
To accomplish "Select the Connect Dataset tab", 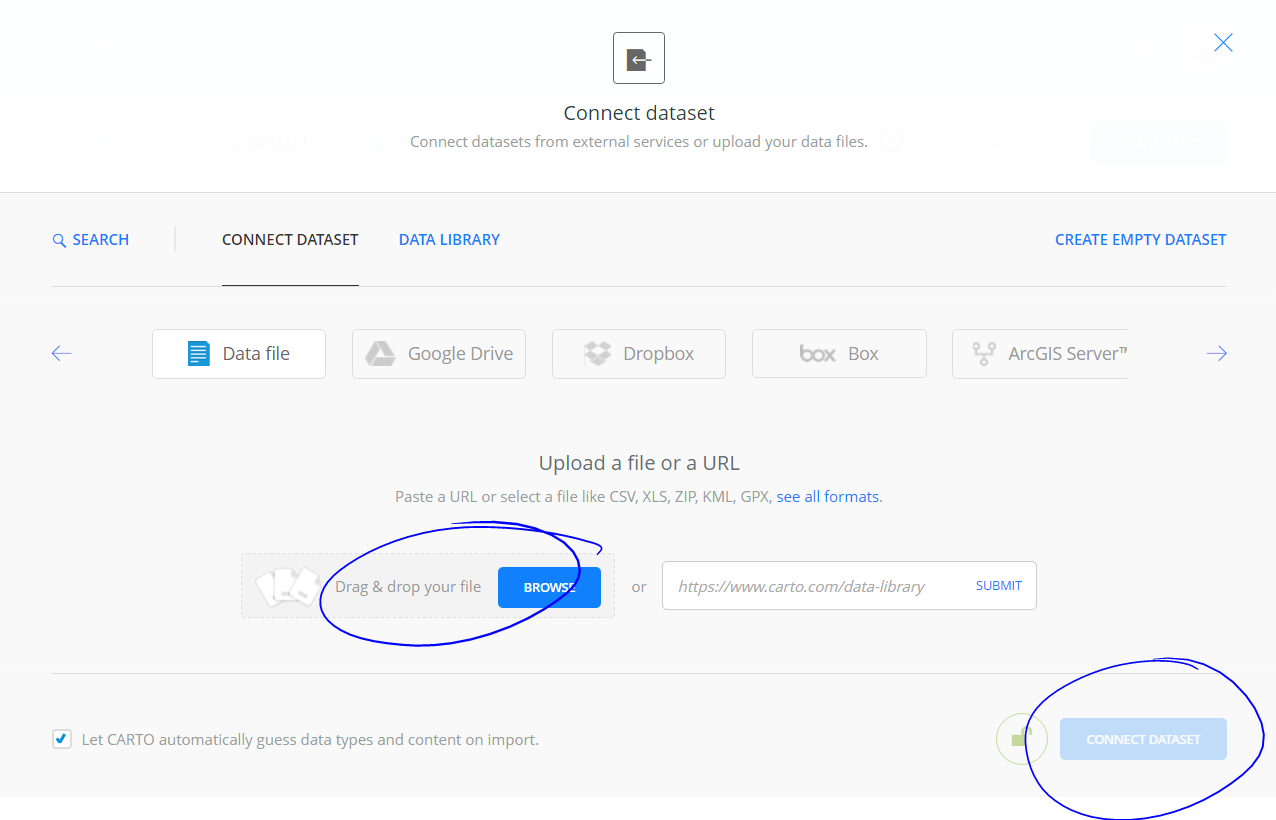I will (290, 240).
